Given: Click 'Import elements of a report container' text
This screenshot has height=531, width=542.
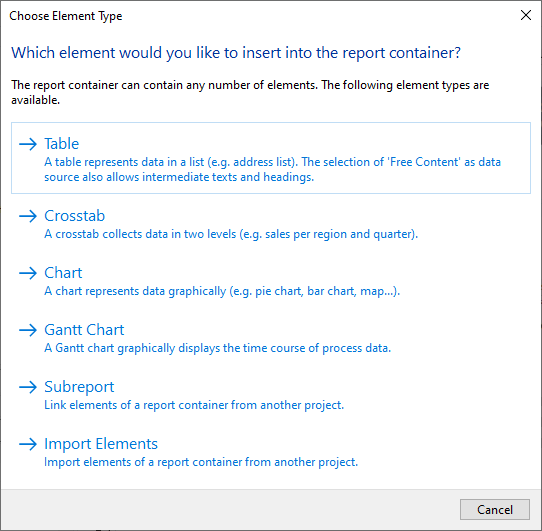Looking at the screenshot, I should pyautogui.click(x=201, y=462).
